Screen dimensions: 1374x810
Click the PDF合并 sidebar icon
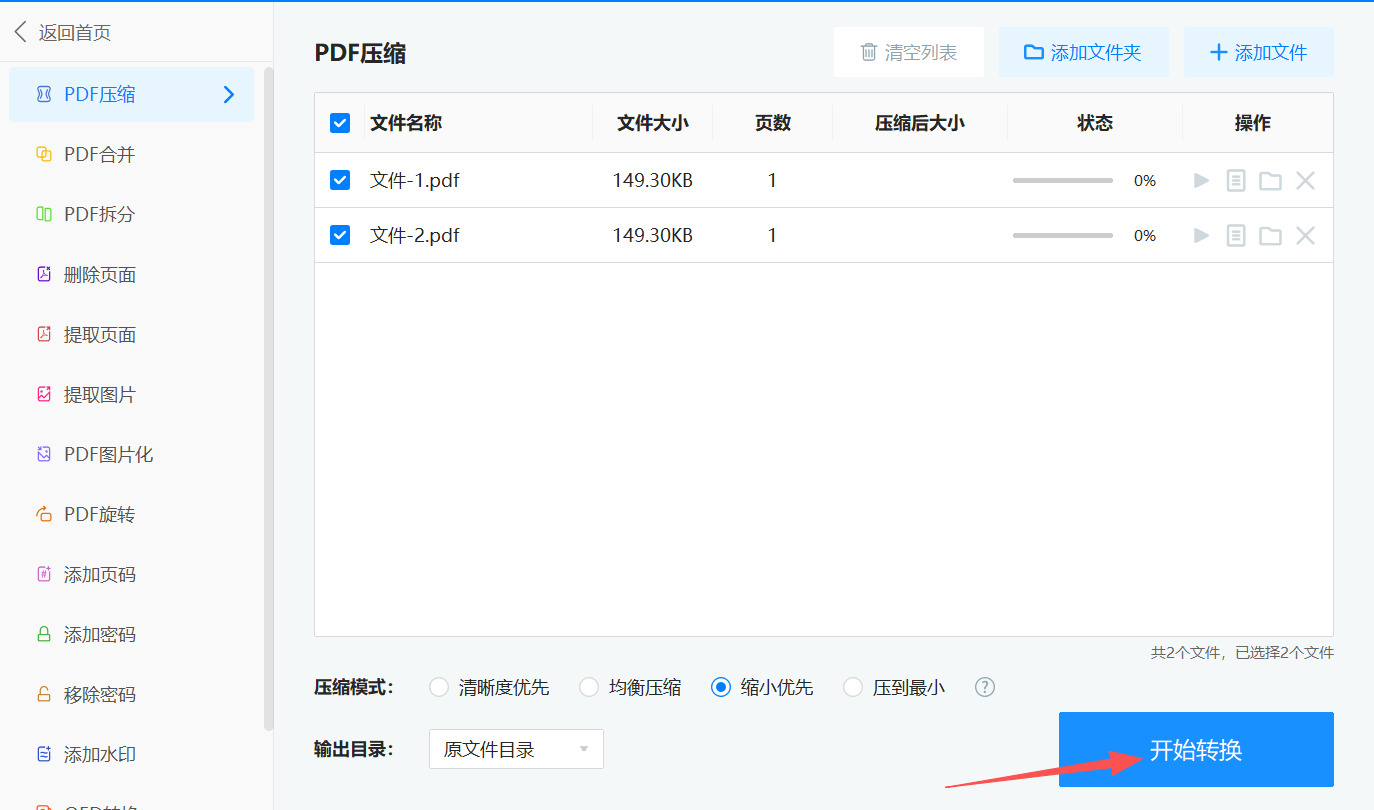click(43, 154)
